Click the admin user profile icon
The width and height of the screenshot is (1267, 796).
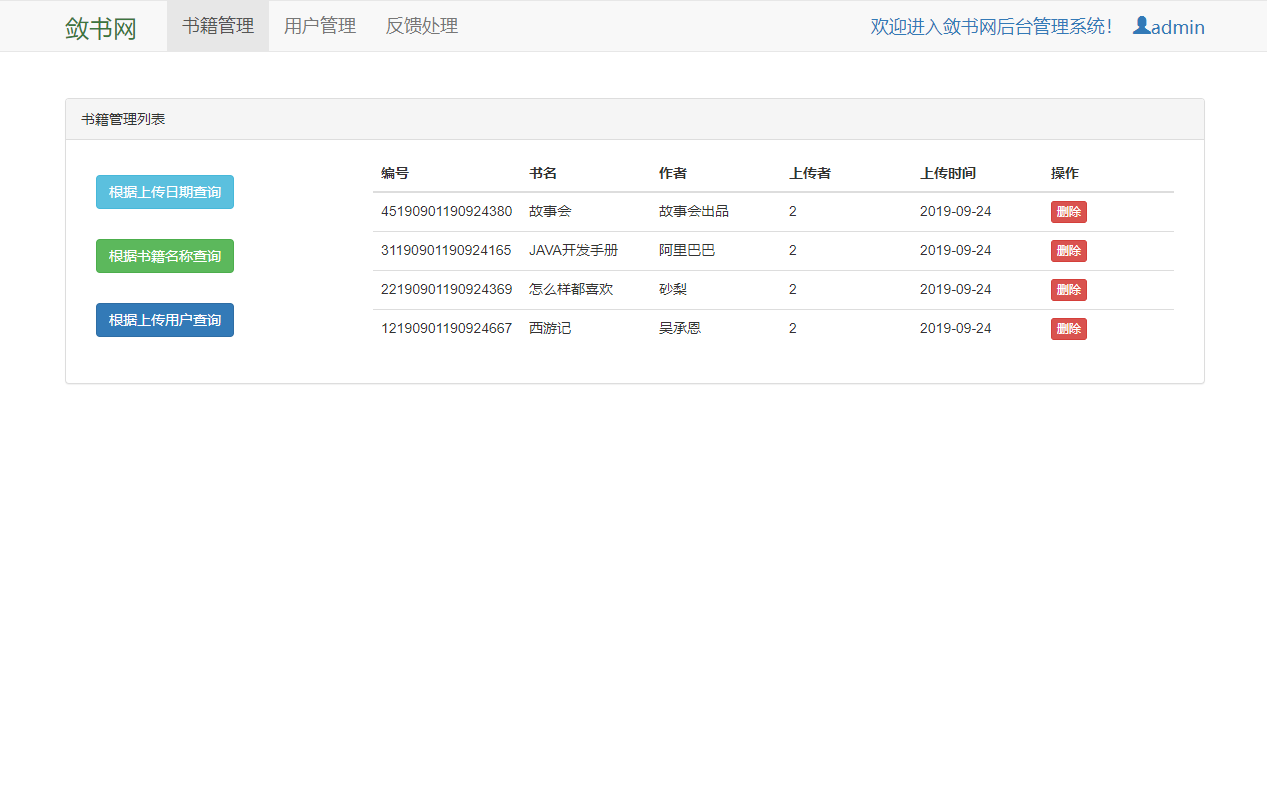tap(1140, 26)
